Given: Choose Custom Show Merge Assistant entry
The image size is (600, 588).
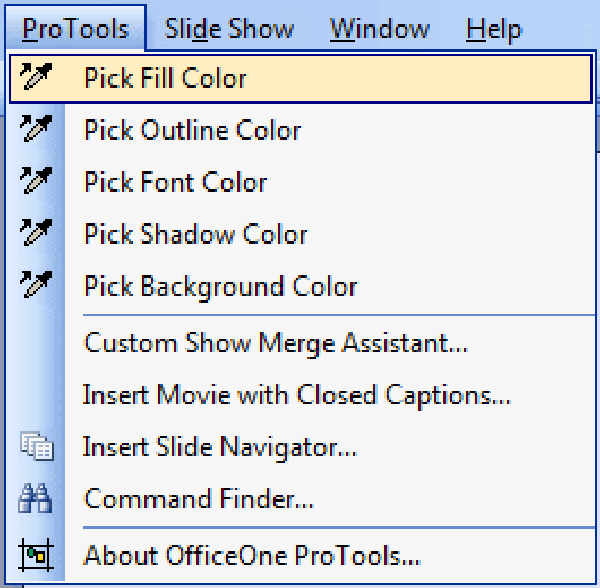Looking at the screenshot, I should click(276, 343).
